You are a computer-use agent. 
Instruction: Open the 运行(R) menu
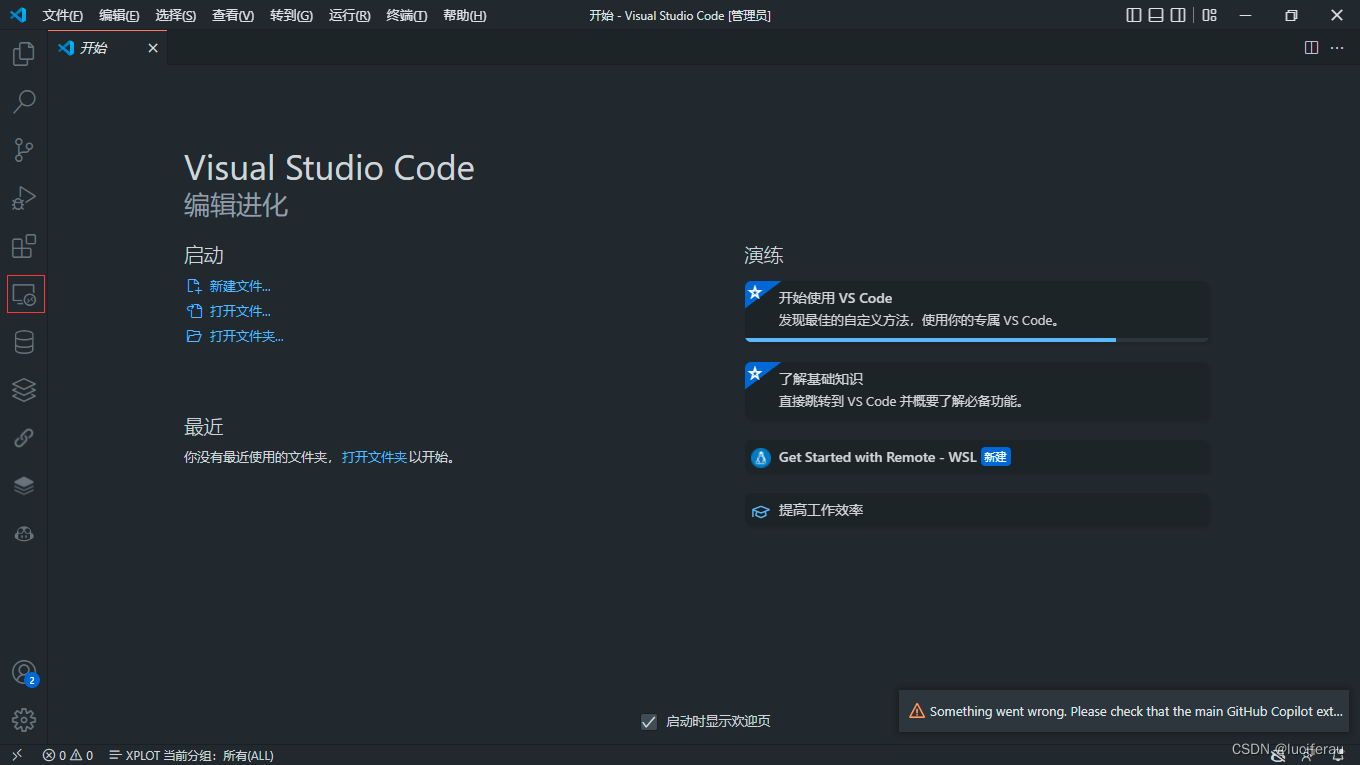point(349,15)
